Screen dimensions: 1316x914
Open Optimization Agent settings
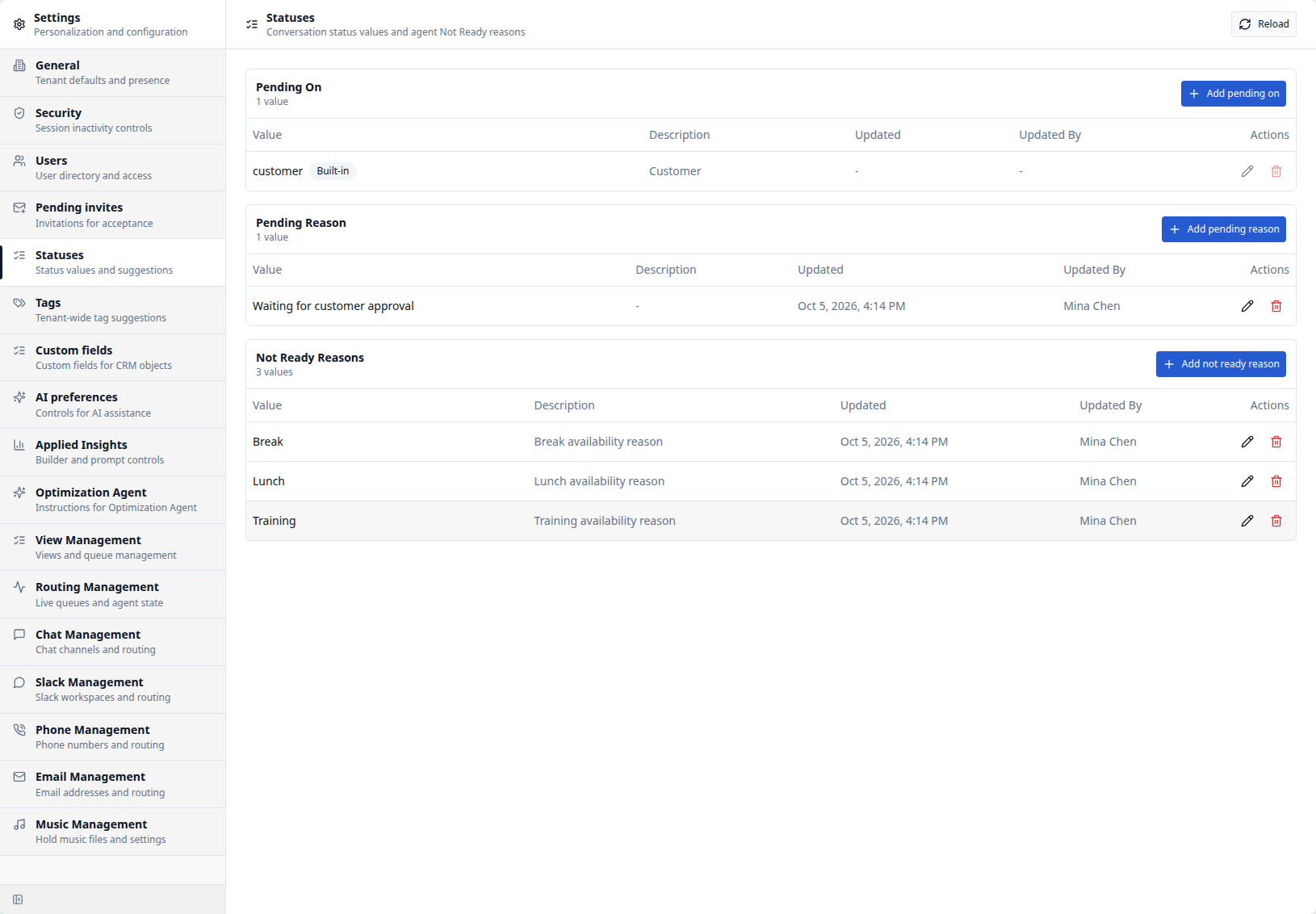(113, 500)
